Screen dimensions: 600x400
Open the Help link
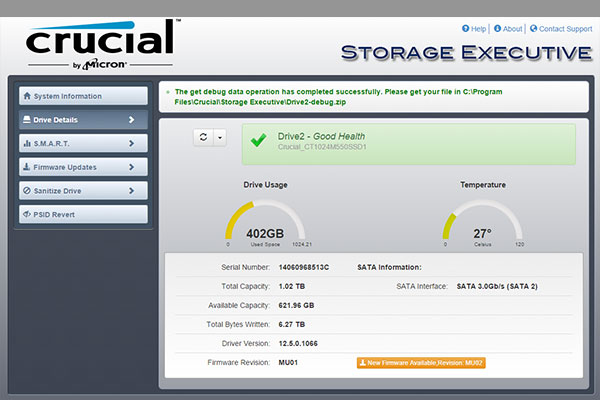pyautogui.click(x=478, y=29)
